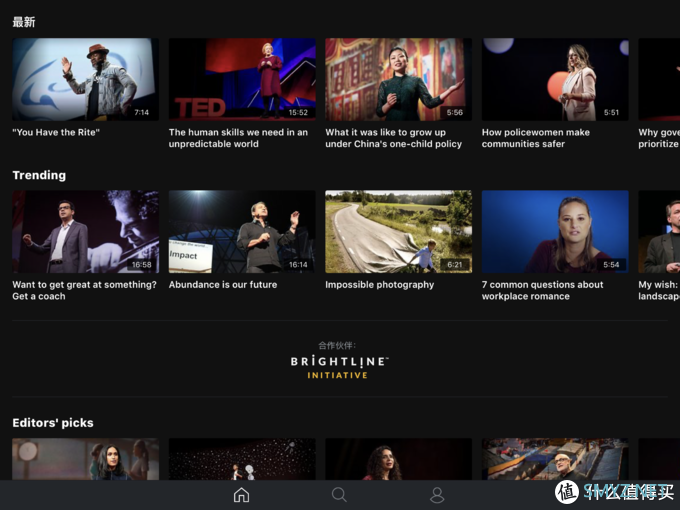Play the workplace romance talk thumbnail

[555, 232]
